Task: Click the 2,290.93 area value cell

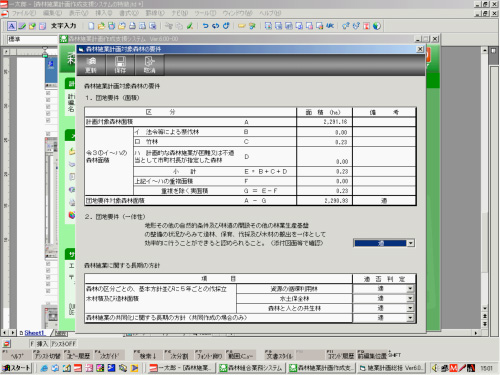Action: (324, 201)
